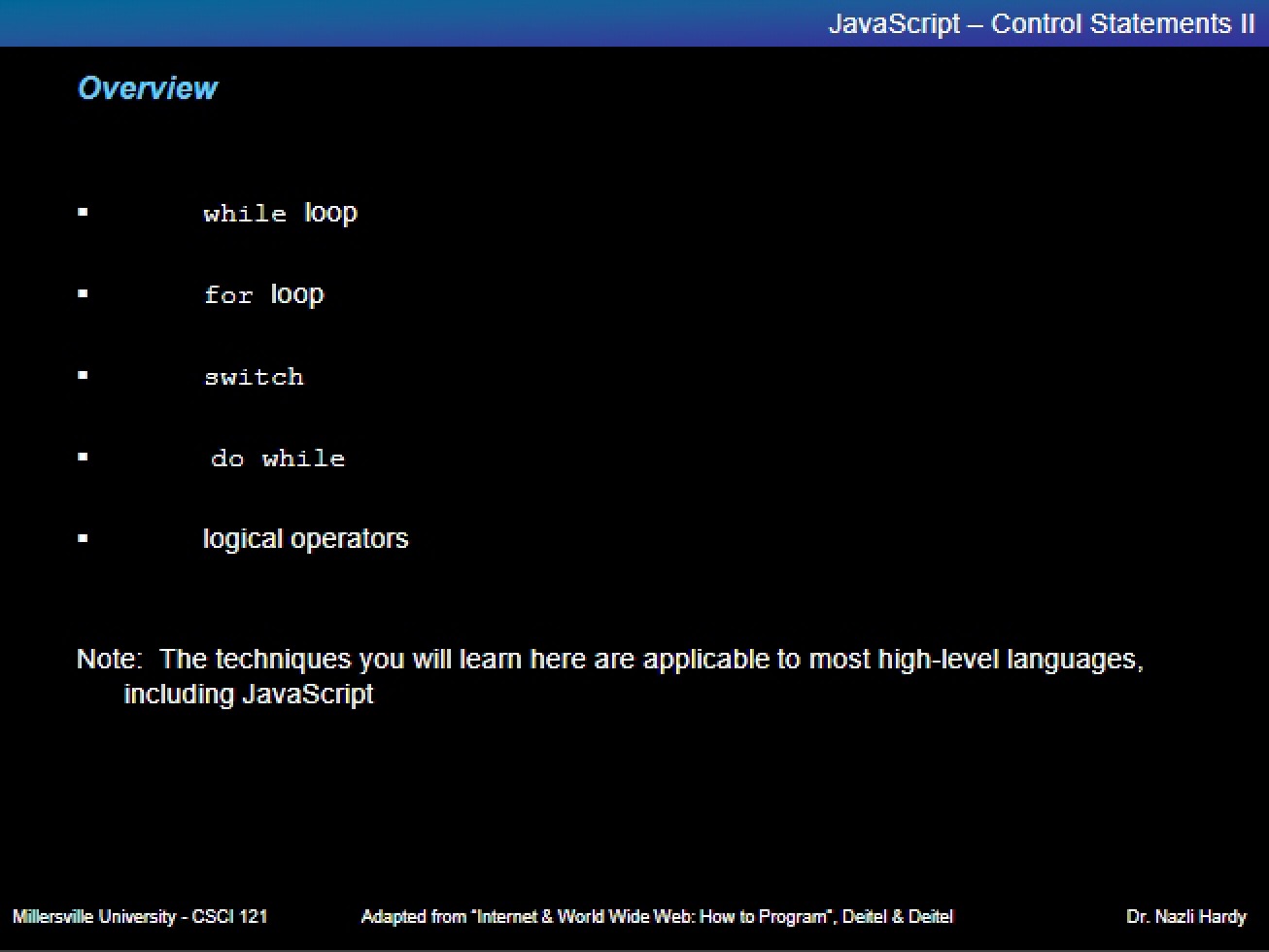Select the 'while loop' bullet text
The height and width of the screenshot is (952, 1269).
click(281, 213)
